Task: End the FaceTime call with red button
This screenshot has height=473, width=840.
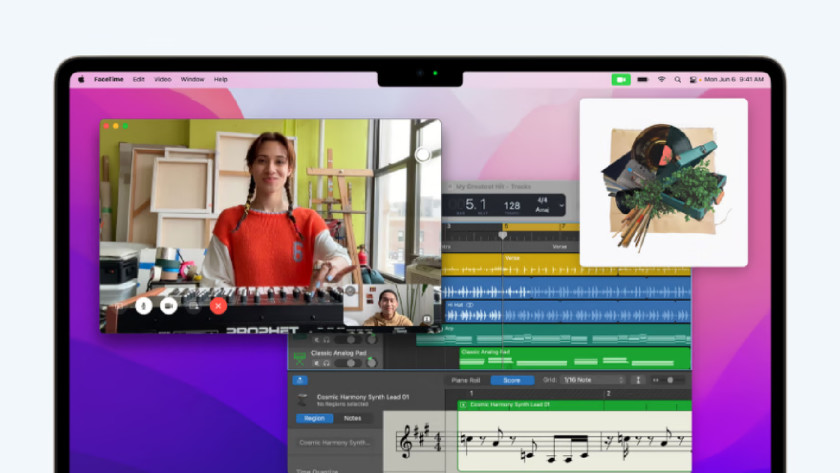Action: (x=218, y=306)
